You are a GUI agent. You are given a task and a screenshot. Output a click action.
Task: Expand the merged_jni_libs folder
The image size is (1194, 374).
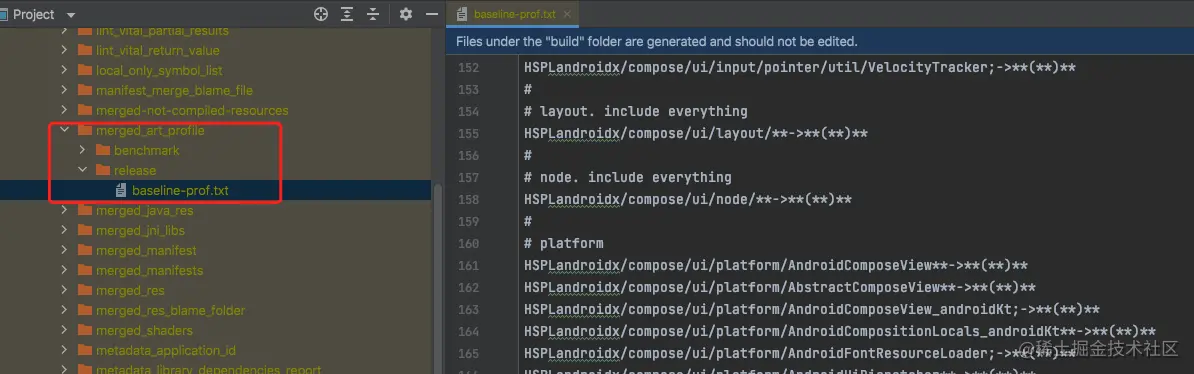pos(65,230)
